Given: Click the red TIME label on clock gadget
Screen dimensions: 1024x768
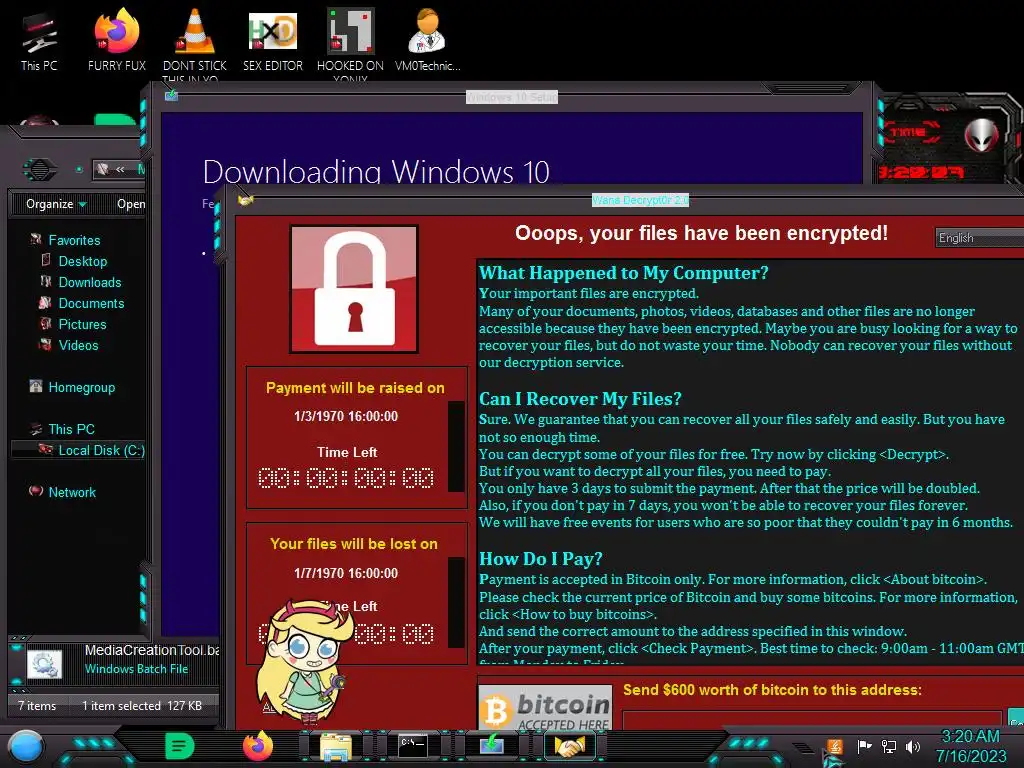Looking at the screenshot, I should [910, 132].
